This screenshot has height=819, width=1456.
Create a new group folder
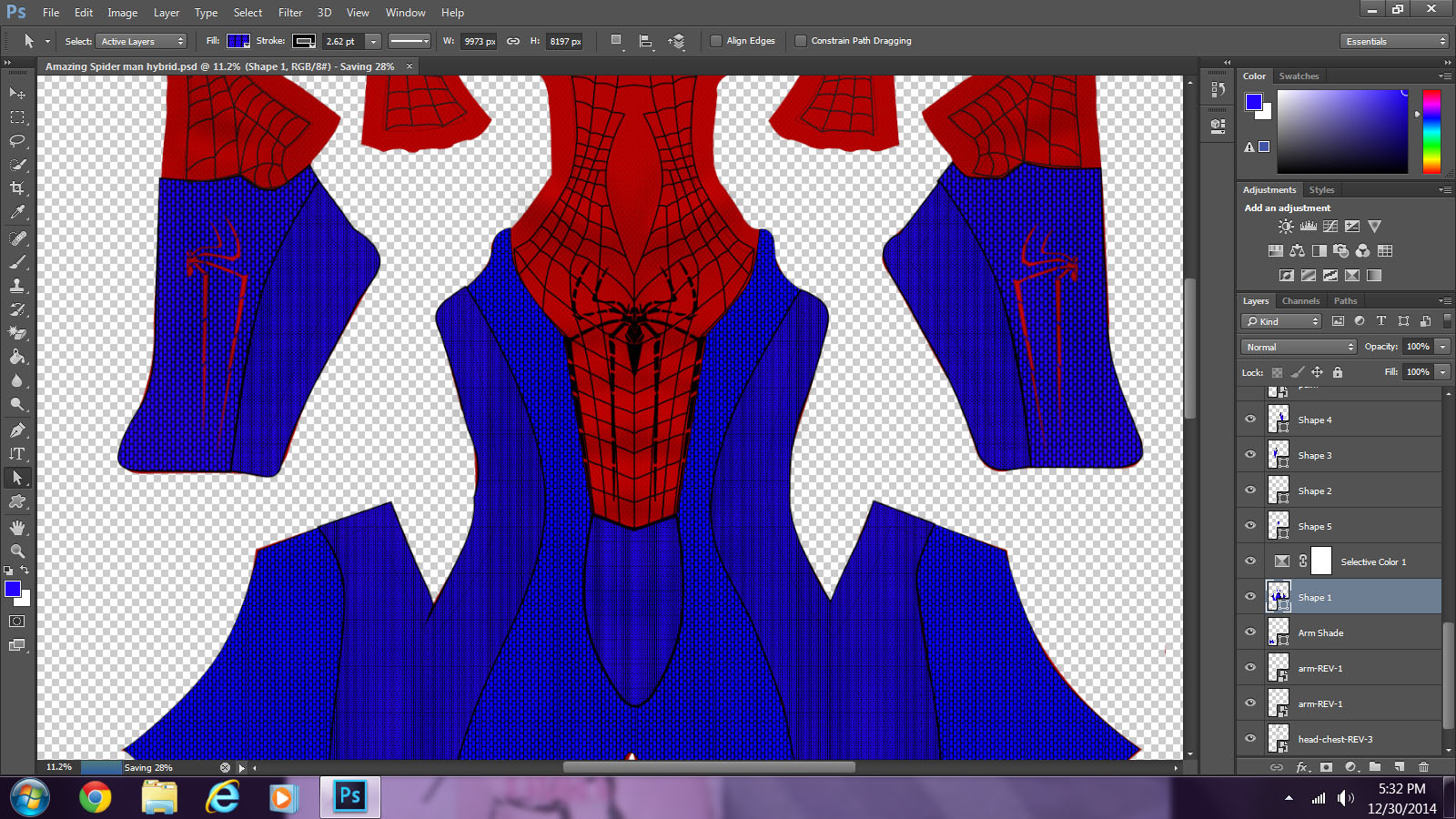(x=1375, y=767)
